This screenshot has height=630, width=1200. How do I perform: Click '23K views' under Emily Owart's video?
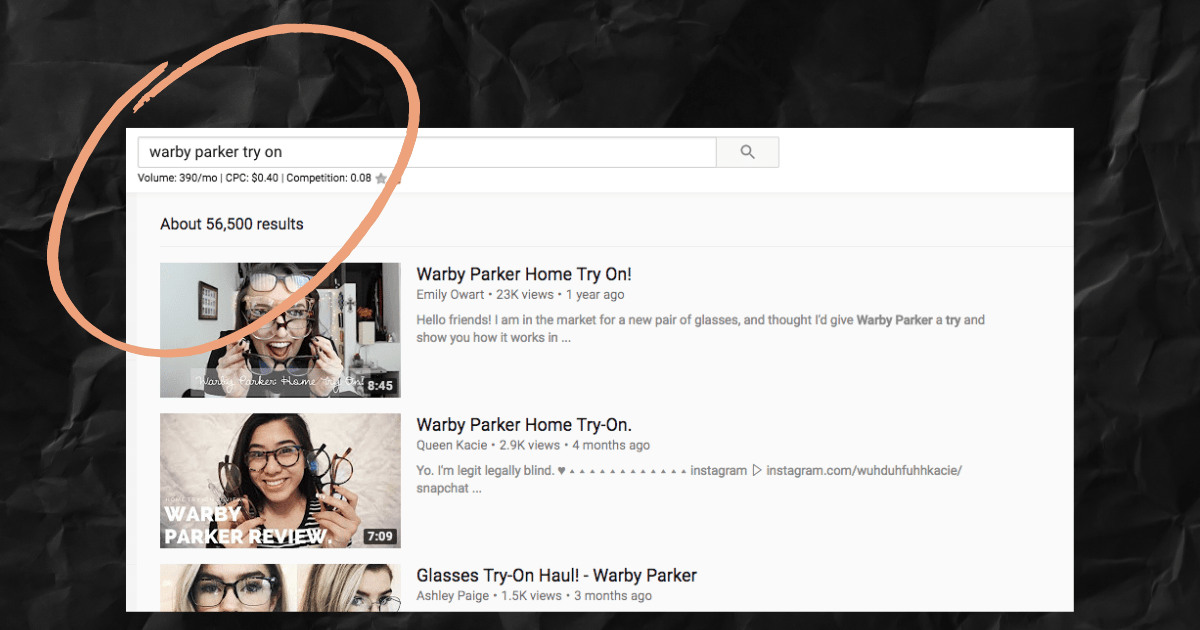pyautogui.click(x=526, y=295)
